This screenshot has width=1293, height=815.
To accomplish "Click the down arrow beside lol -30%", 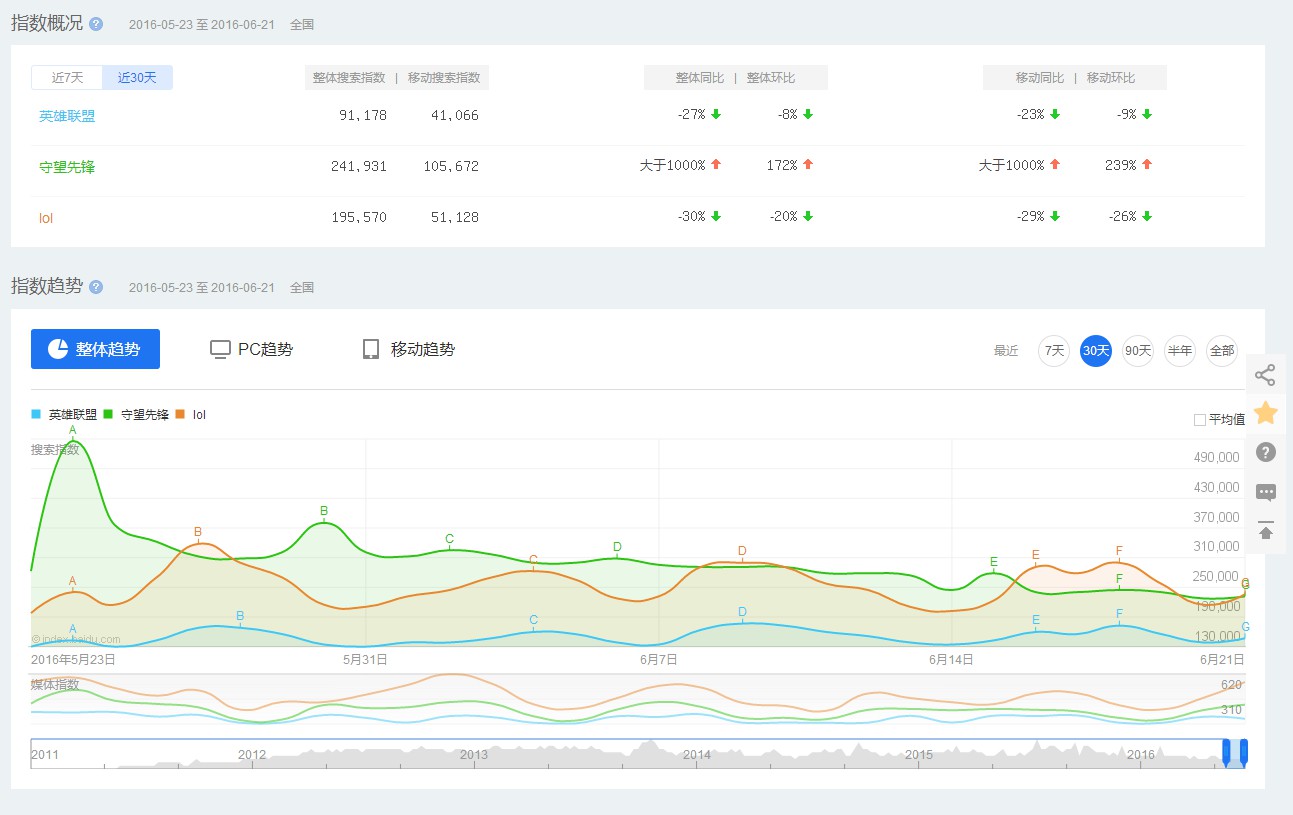I will click(x=716, y=216).
